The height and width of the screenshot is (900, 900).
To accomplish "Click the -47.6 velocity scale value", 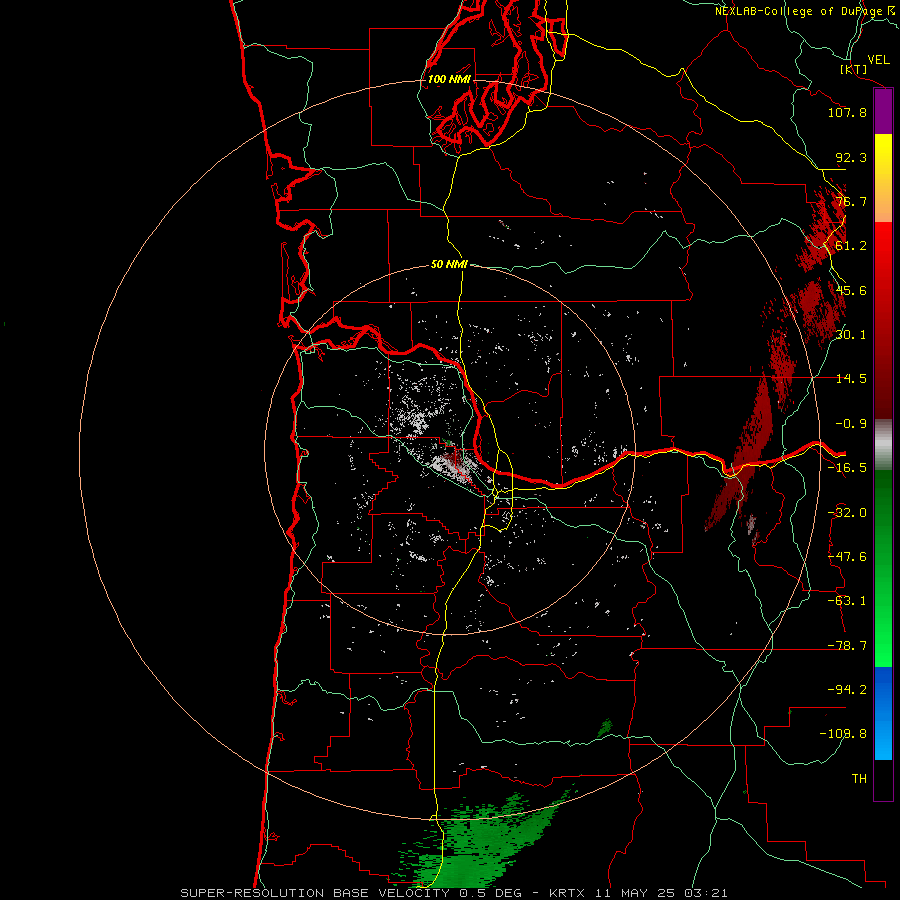I will coord(847,557).
